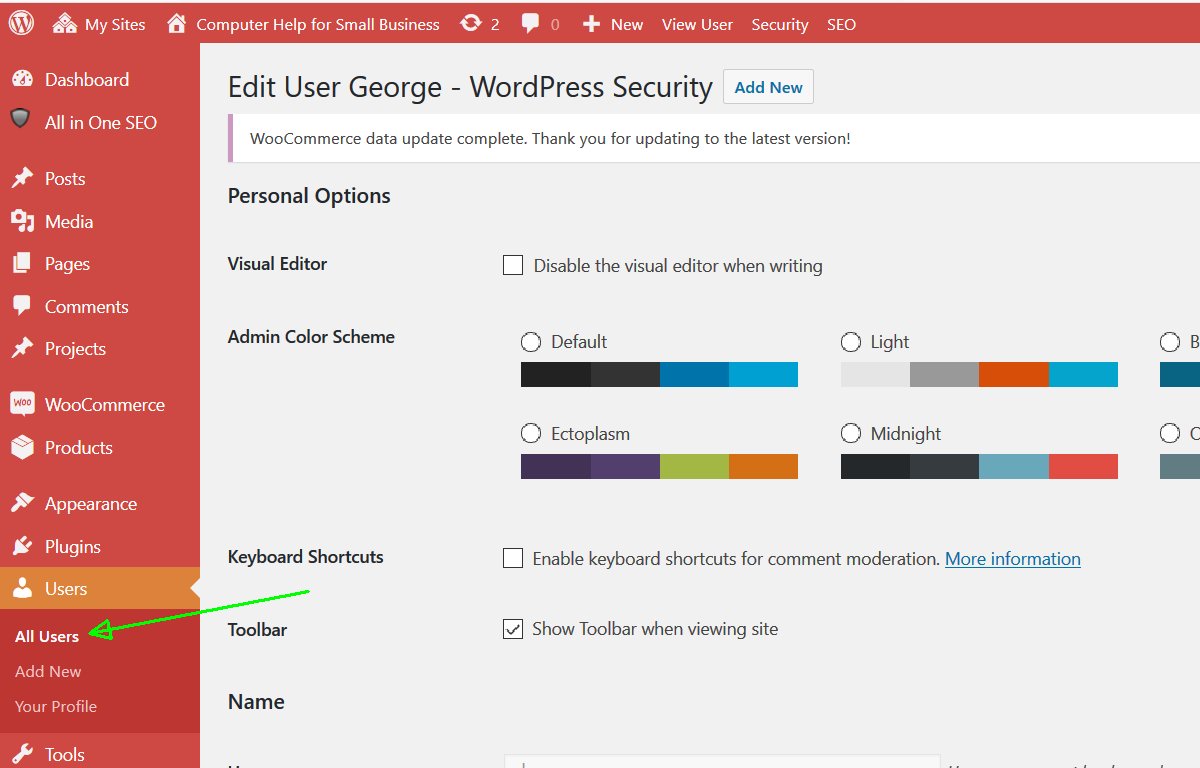This screenshot has width=1200, height=768.
Task: Click the Ectoplasm green swatch
Action: pos(694,467)
